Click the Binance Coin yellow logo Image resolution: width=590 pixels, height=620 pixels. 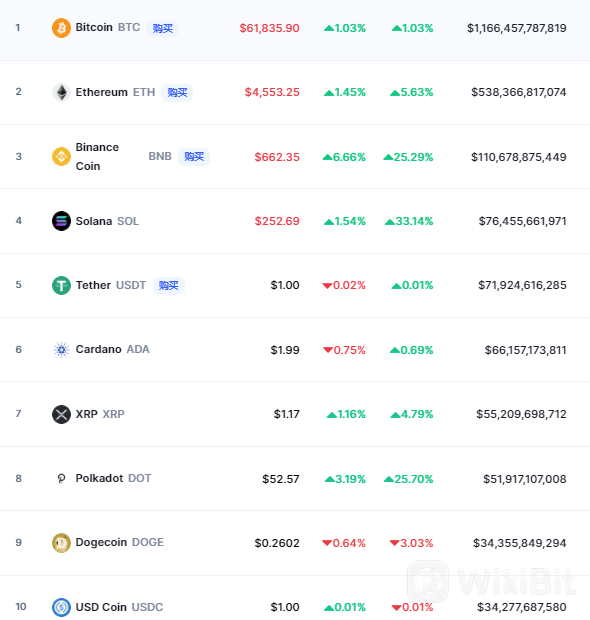61,157
